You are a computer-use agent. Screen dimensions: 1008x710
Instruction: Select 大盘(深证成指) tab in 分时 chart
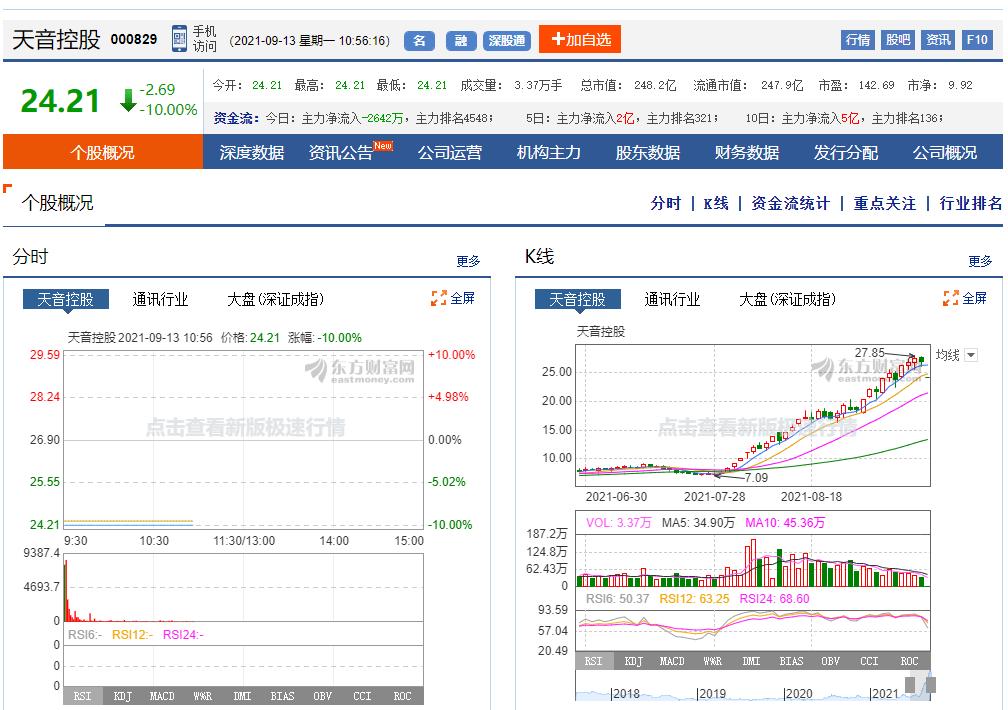click(275, 299)
